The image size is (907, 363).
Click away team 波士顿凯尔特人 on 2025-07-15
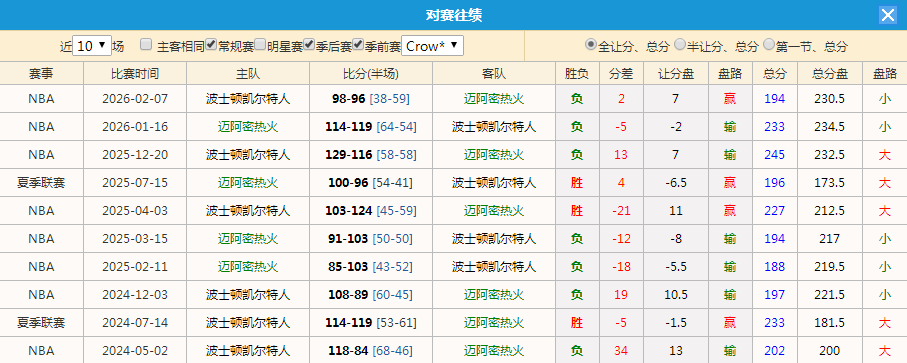click(x=494, y=183)
